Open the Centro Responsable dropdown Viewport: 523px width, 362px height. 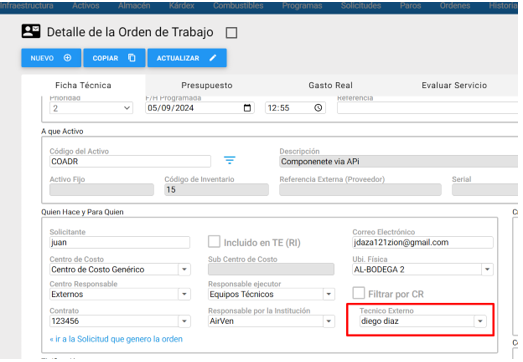tap(184, 294)
